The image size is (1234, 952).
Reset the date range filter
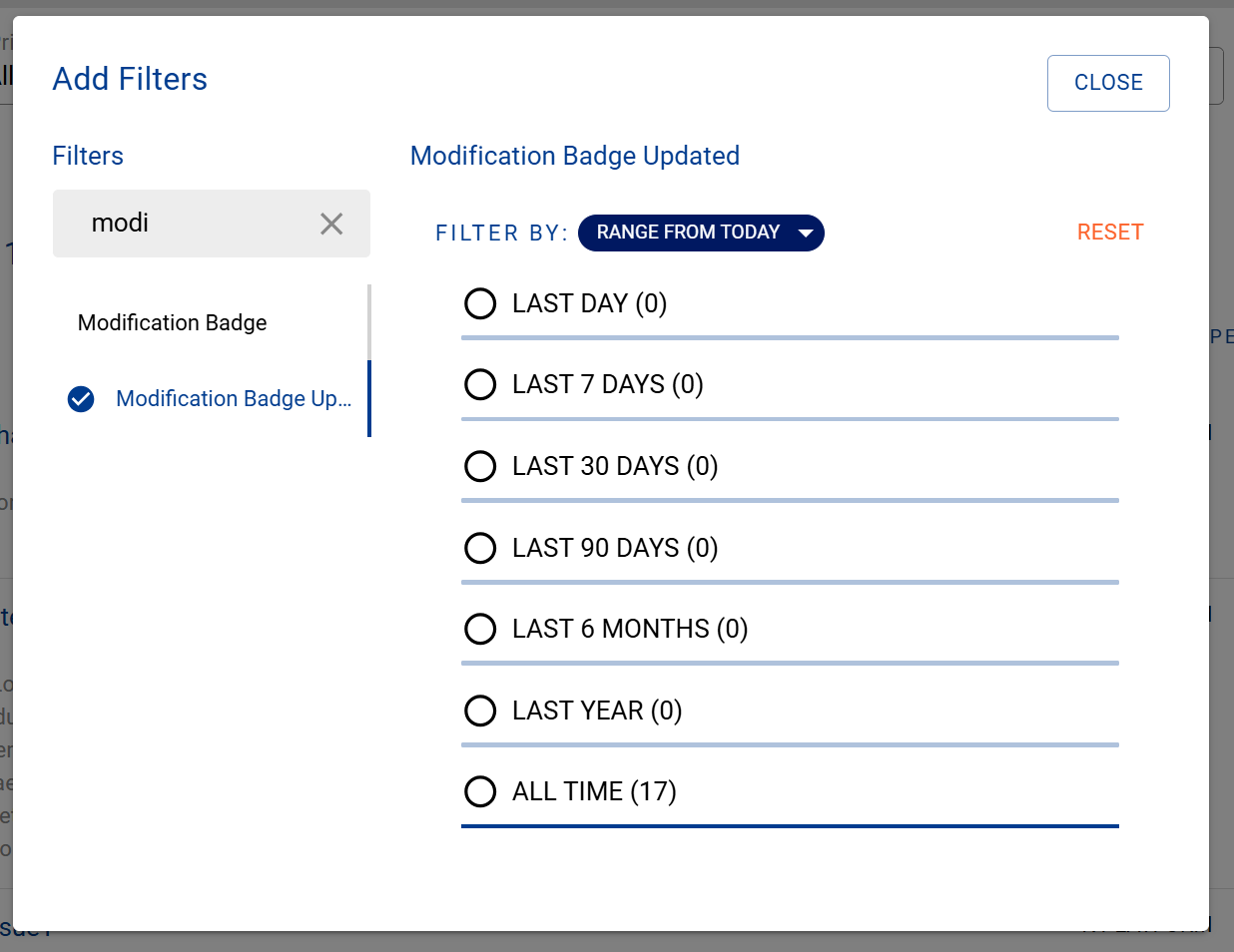[1109, 233]
